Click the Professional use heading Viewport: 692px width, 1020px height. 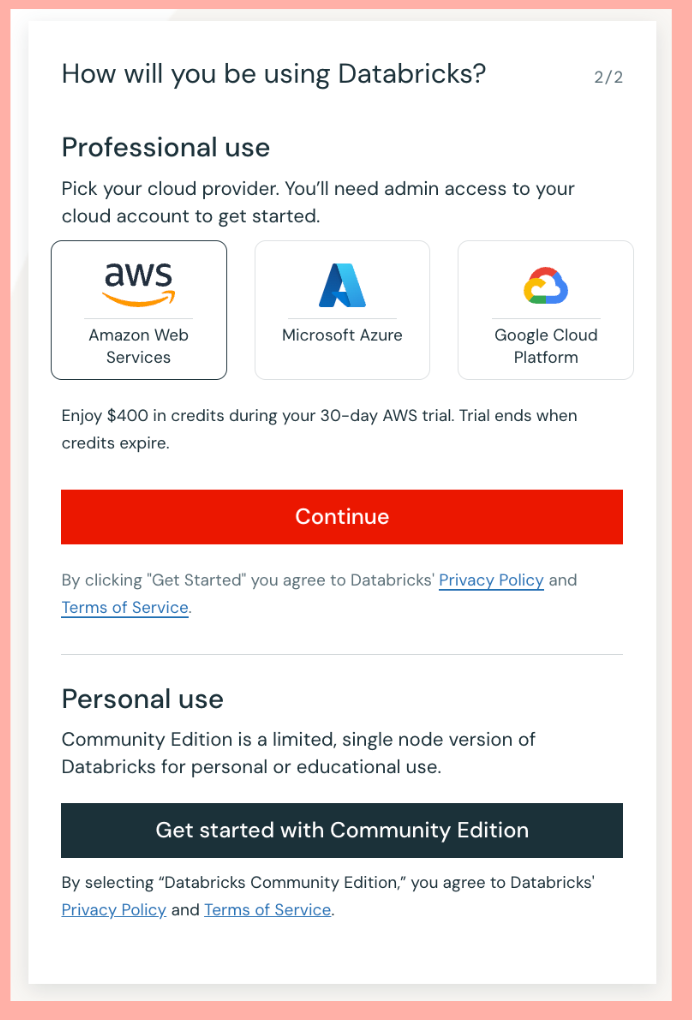[165, 147]
